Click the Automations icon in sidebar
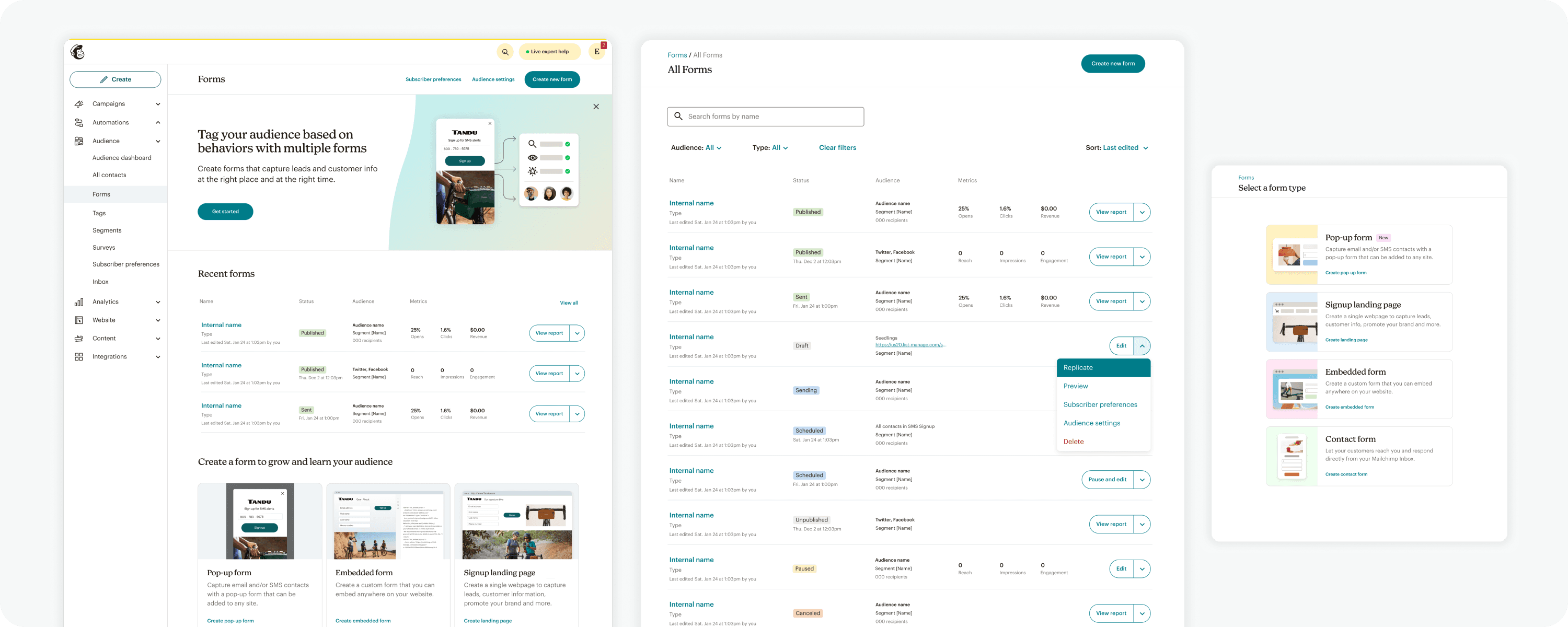 tap(78, 122)
